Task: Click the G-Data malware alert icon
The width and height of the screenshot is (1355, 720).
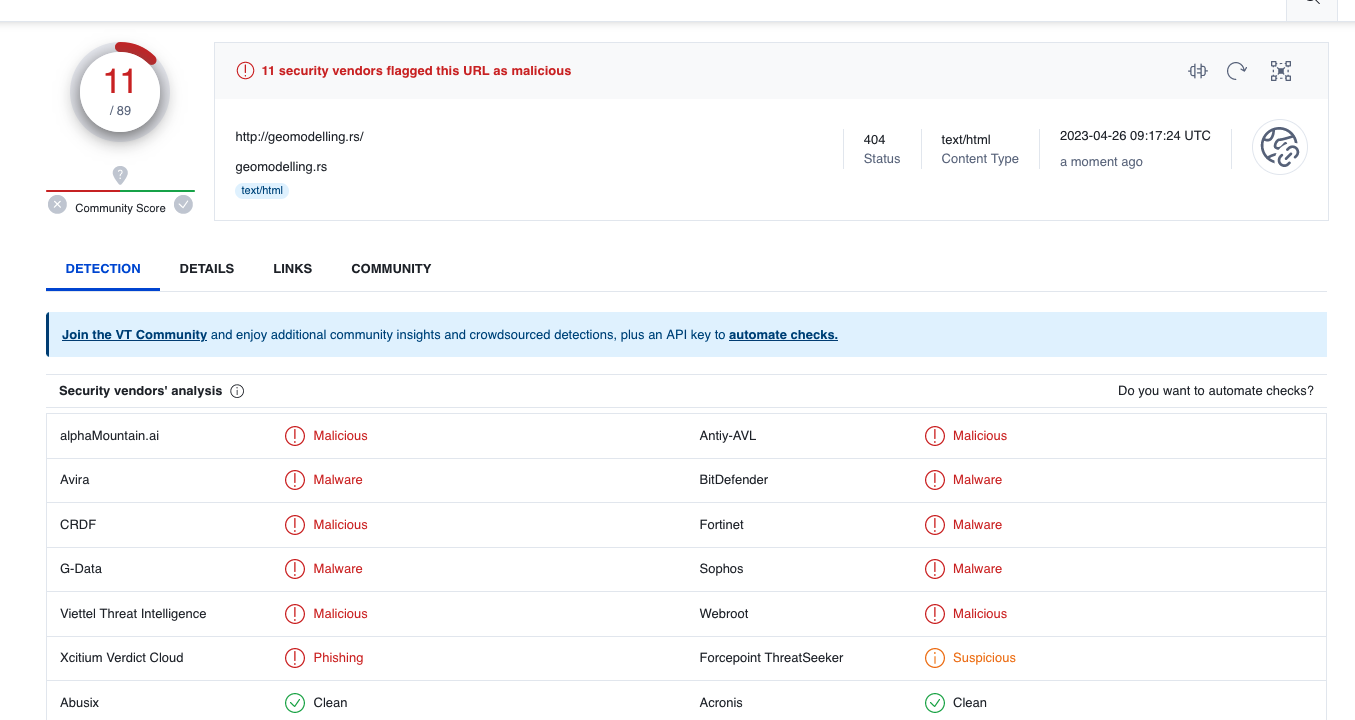Action: tap(295, 569)
